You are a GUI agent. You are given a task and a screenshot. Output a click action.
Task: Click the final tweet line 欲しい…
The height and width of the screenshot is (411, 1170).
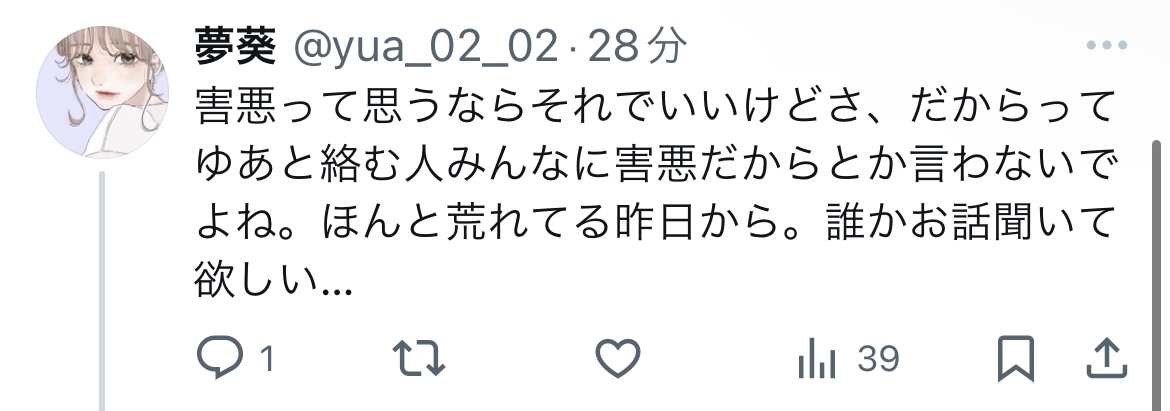pyautogui.click(x=273, y=280)
